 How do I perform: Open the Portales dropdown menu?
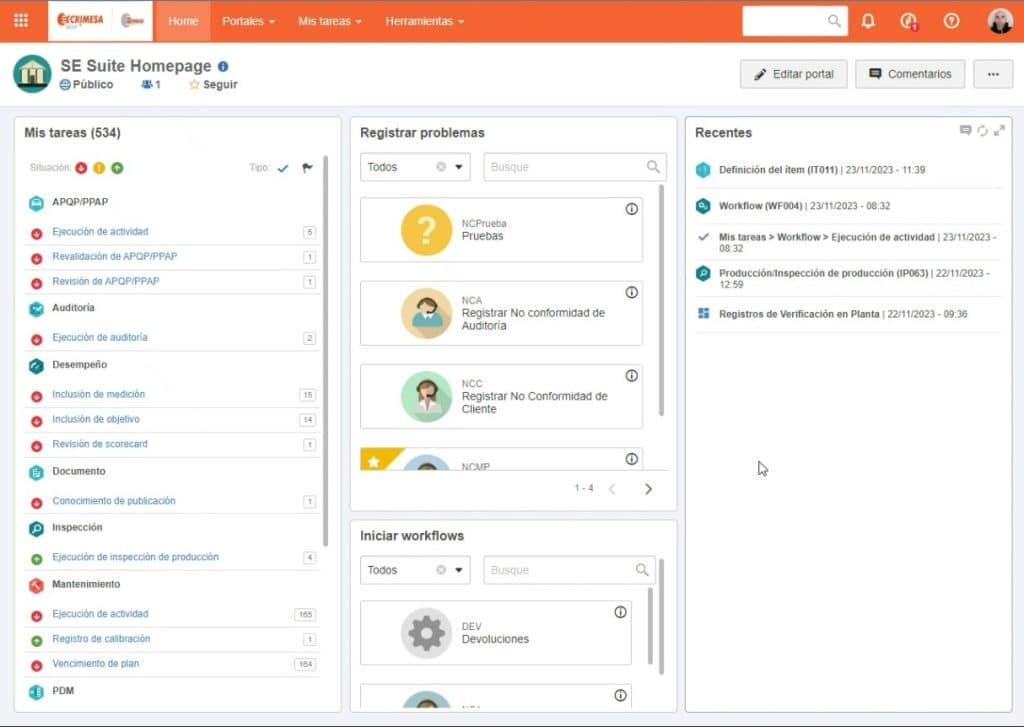[248, 21]
